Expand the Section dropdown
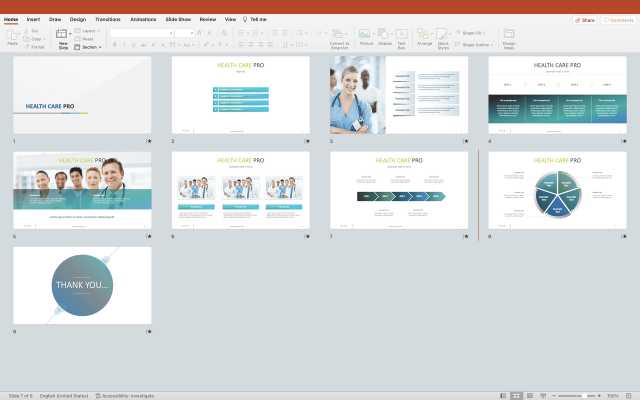The width and height of the screenshot is (640, 400). pyautogui.click(x=90, y=46)
